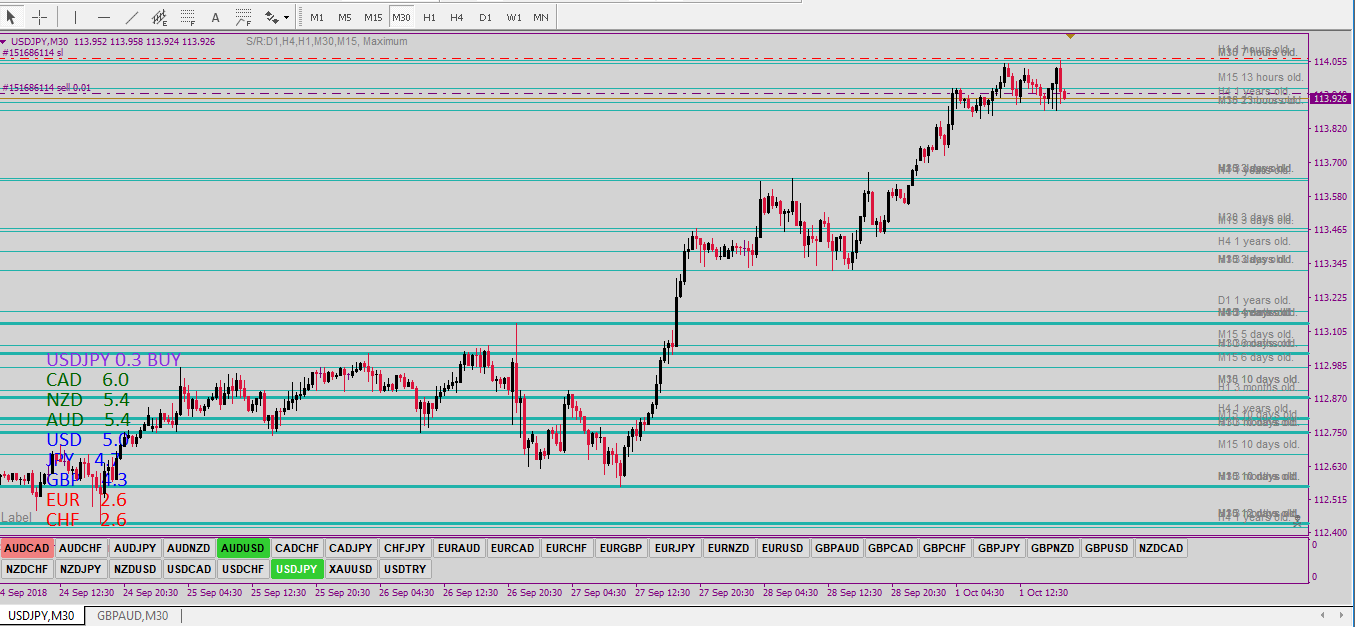Image resolution: width=1355 pixels, height=627 pixels.
Task: Switch to GBPCHF via symbol button
Action: pos(945,548)
